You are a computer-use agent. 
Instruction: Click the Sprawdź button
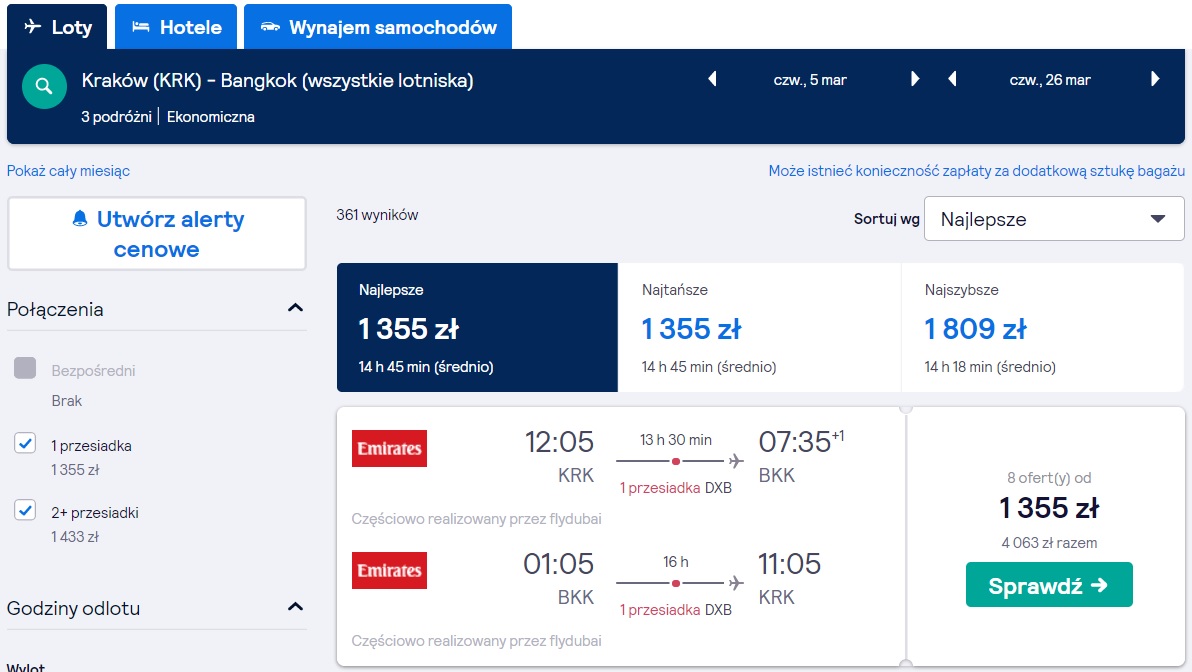pos(1049,585)
